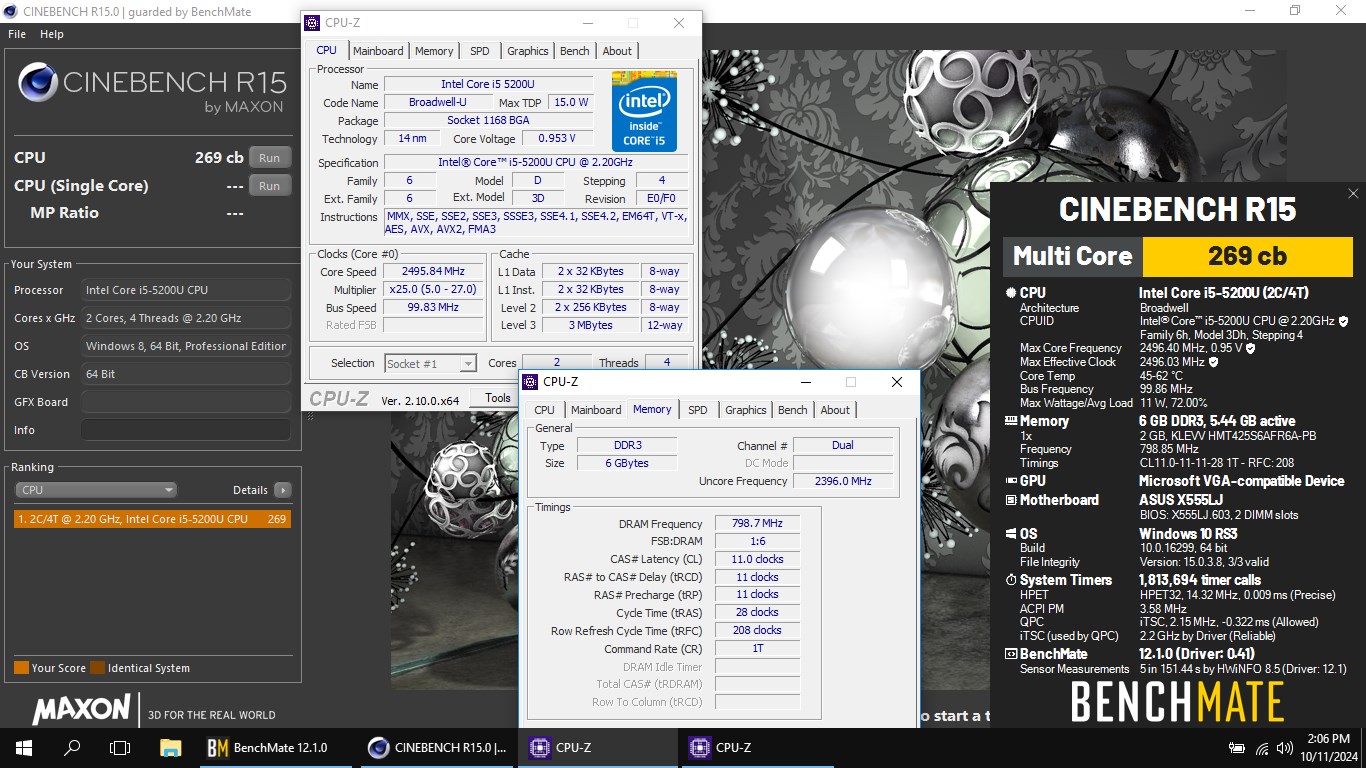The height and width of the screenshot is (768, 1366).
Task: Run the multi-core CPU benchmark
Action: [x=270, y=158]
